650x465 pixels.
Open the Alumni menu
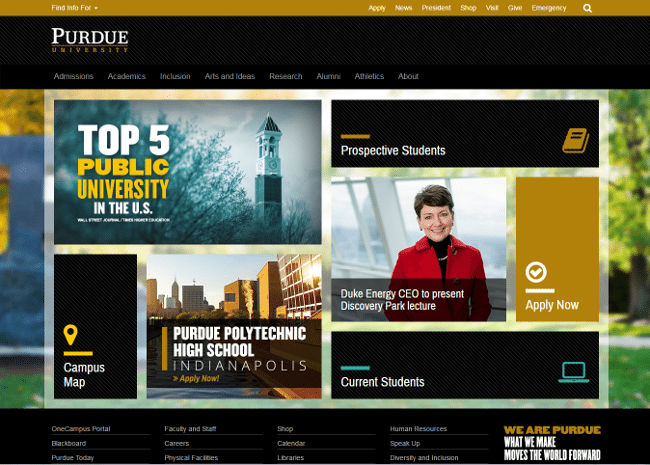coord(328,76)
